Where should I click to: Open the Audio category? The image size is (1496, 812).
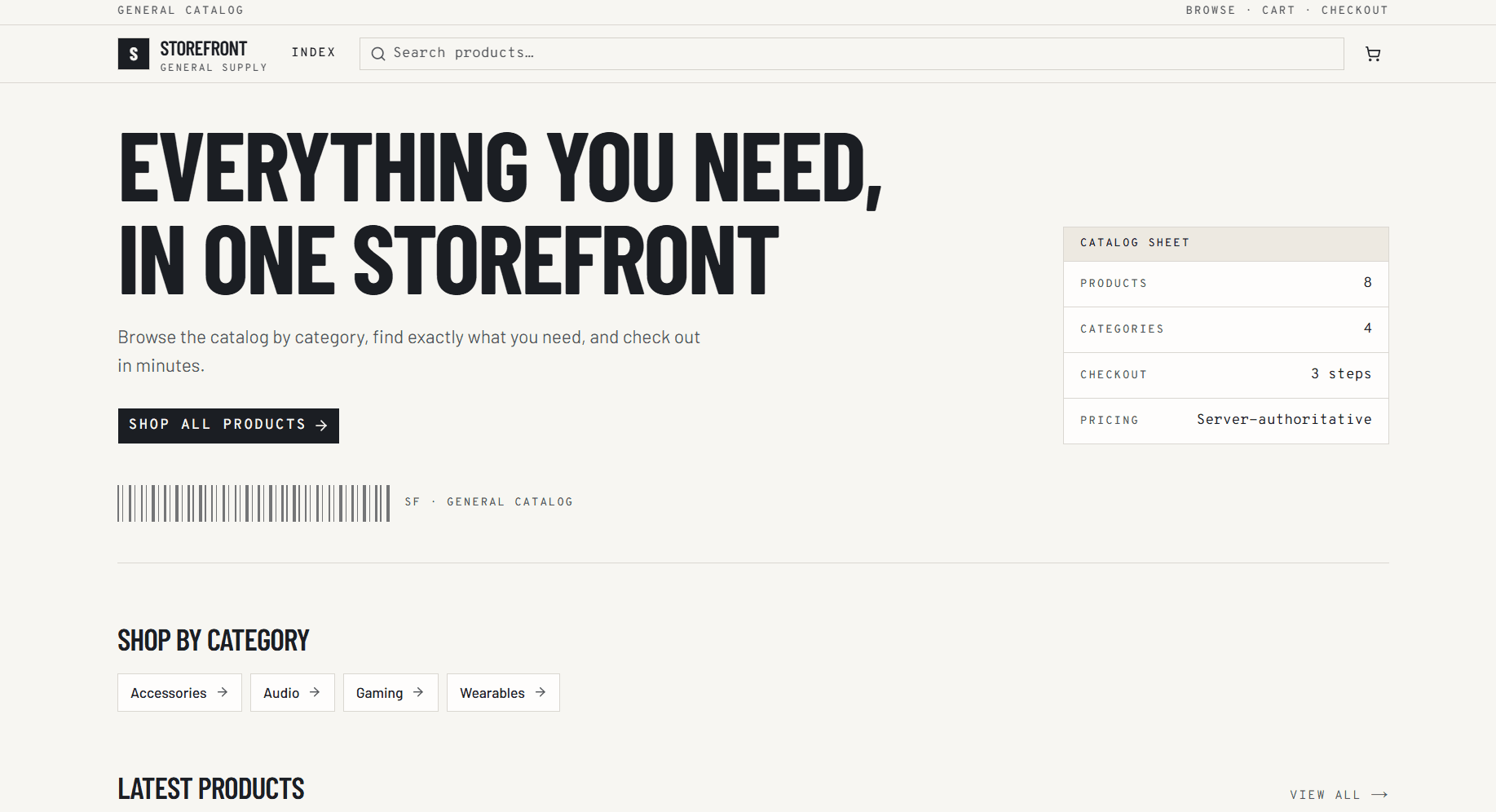click(x=292, y=693)
